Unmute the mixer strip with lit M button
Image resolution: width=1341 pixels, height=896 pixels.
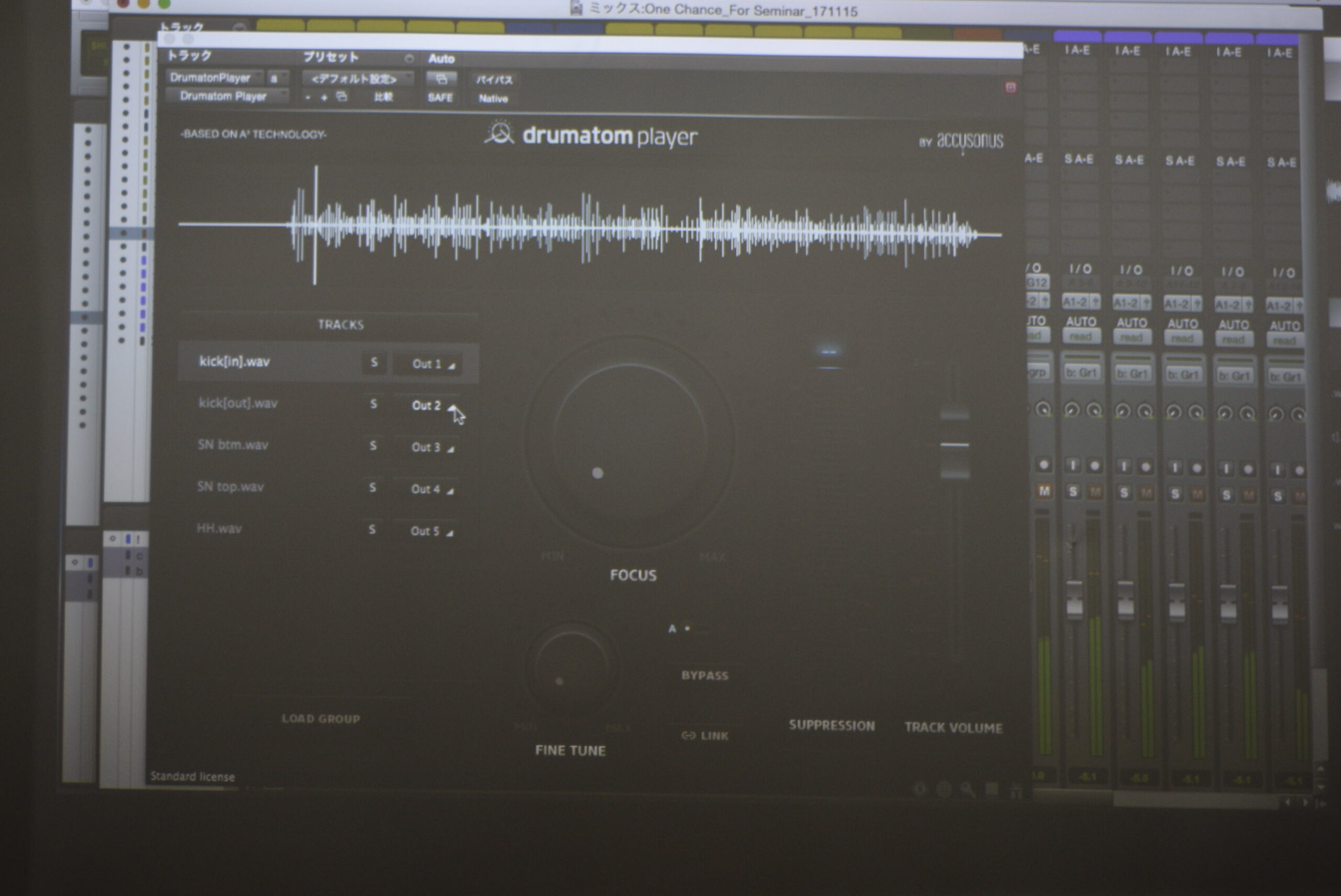point(1044,491)
